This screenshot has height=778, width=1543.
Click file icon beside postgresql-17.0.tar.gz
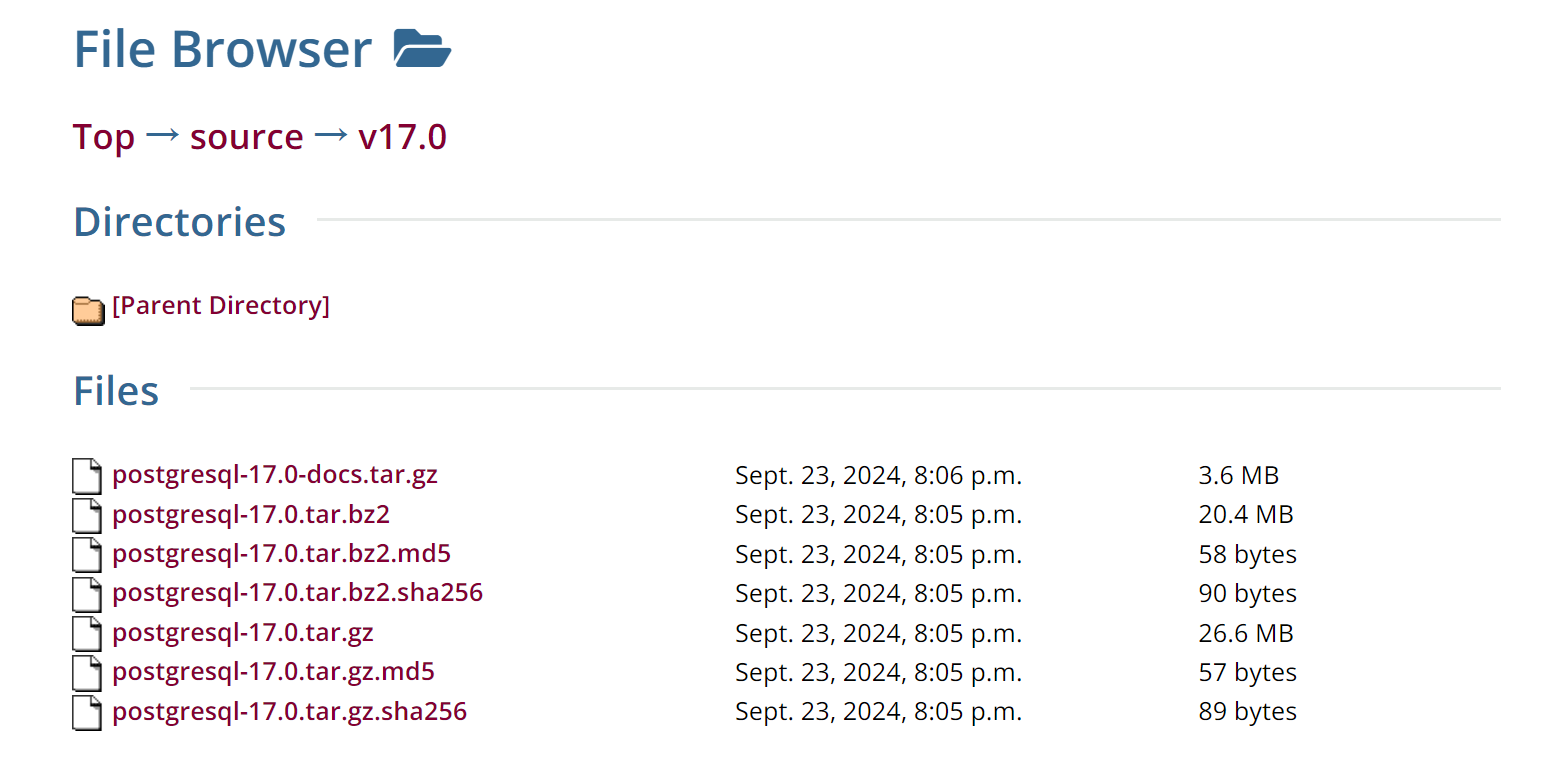(x=87, y=634)
